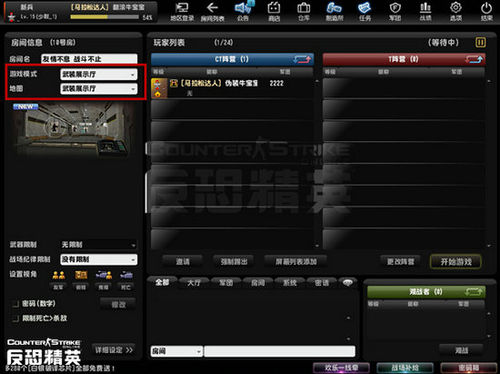Image resolution: width=500 pixels, height=374 pixels.
Task: Select the third view icon with camera and figure
Action: (104, 275)
